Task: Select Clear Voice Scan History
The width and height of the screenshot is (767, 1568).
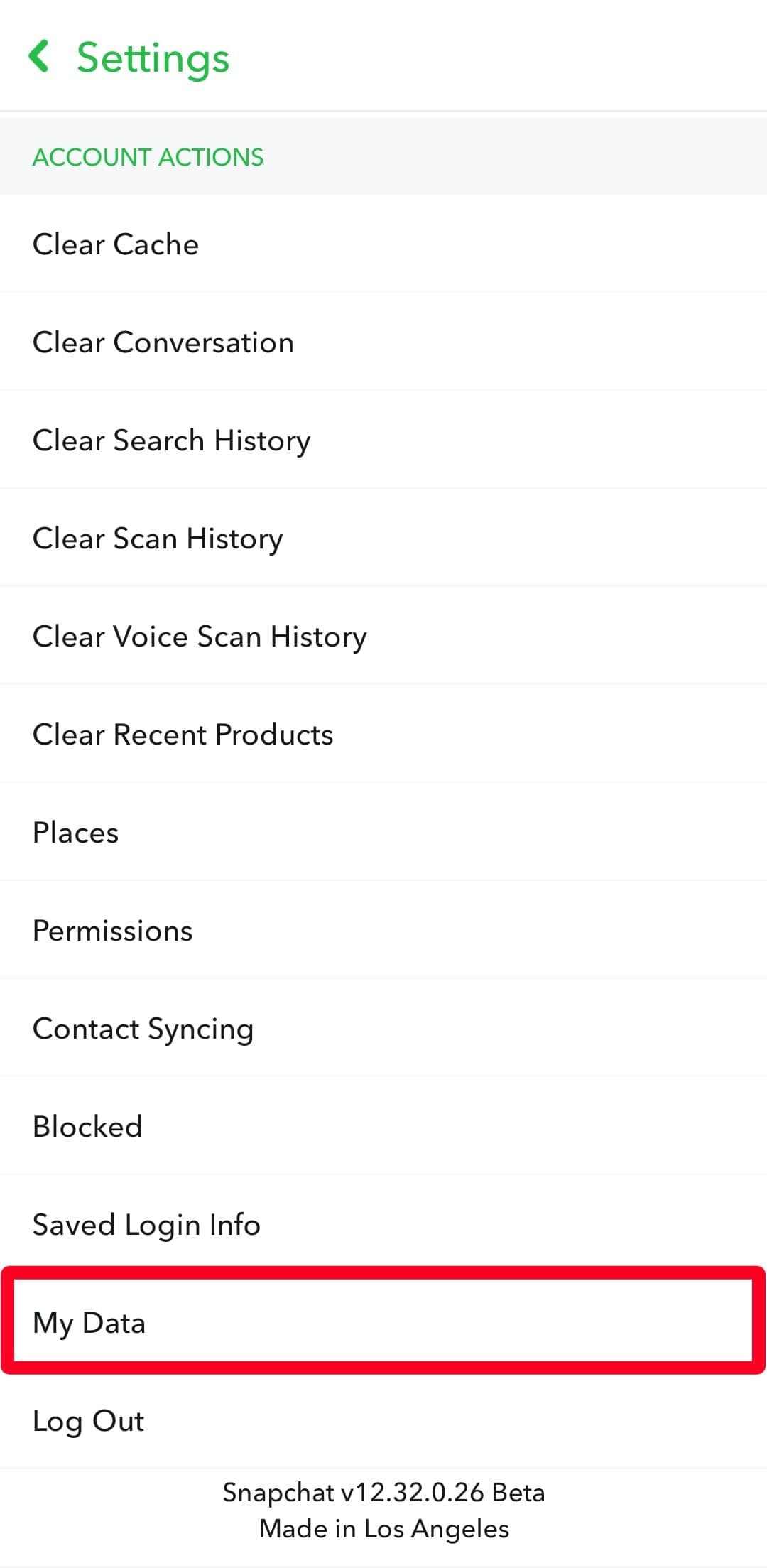Action: pos(200,637)
